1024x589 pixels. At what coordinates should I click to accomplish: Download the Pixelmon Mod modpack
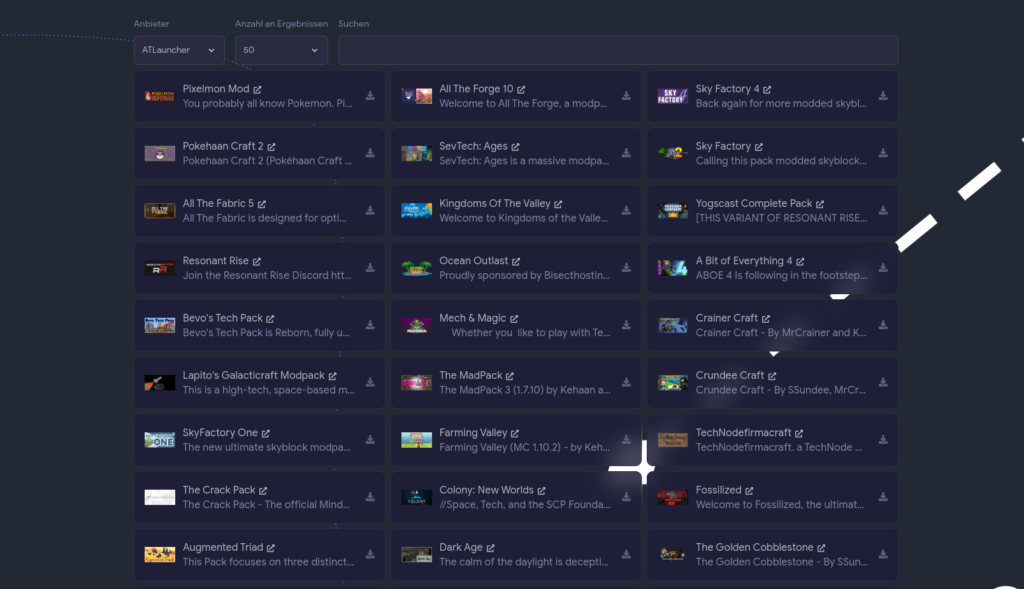point(370,96)
